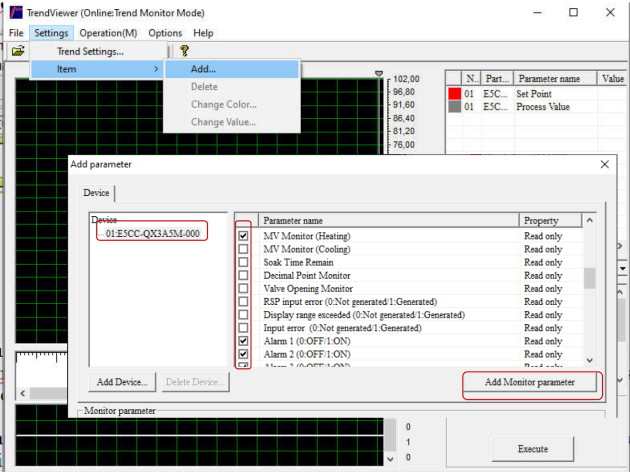Toggle MV Monitor (Heating) checkbox
630x472 pixels.
tap(243, 236)
